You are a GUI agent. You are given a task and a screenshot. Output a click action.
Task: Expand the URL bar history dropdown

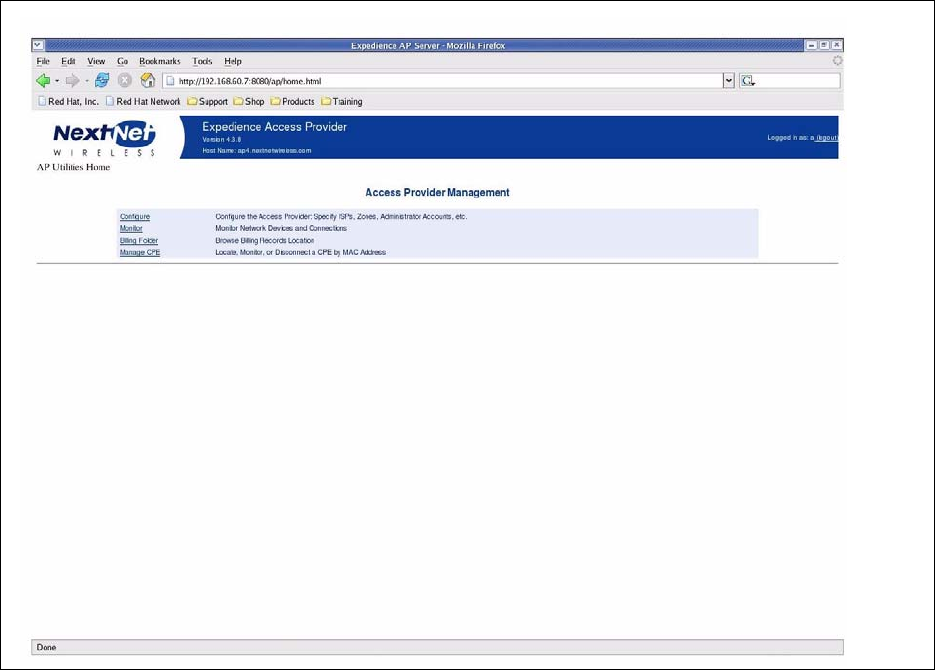tap(729, 80)
